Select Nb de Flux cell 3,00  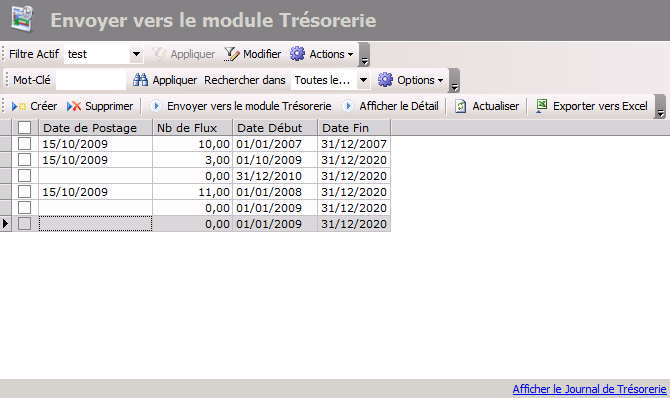point(193,160)
